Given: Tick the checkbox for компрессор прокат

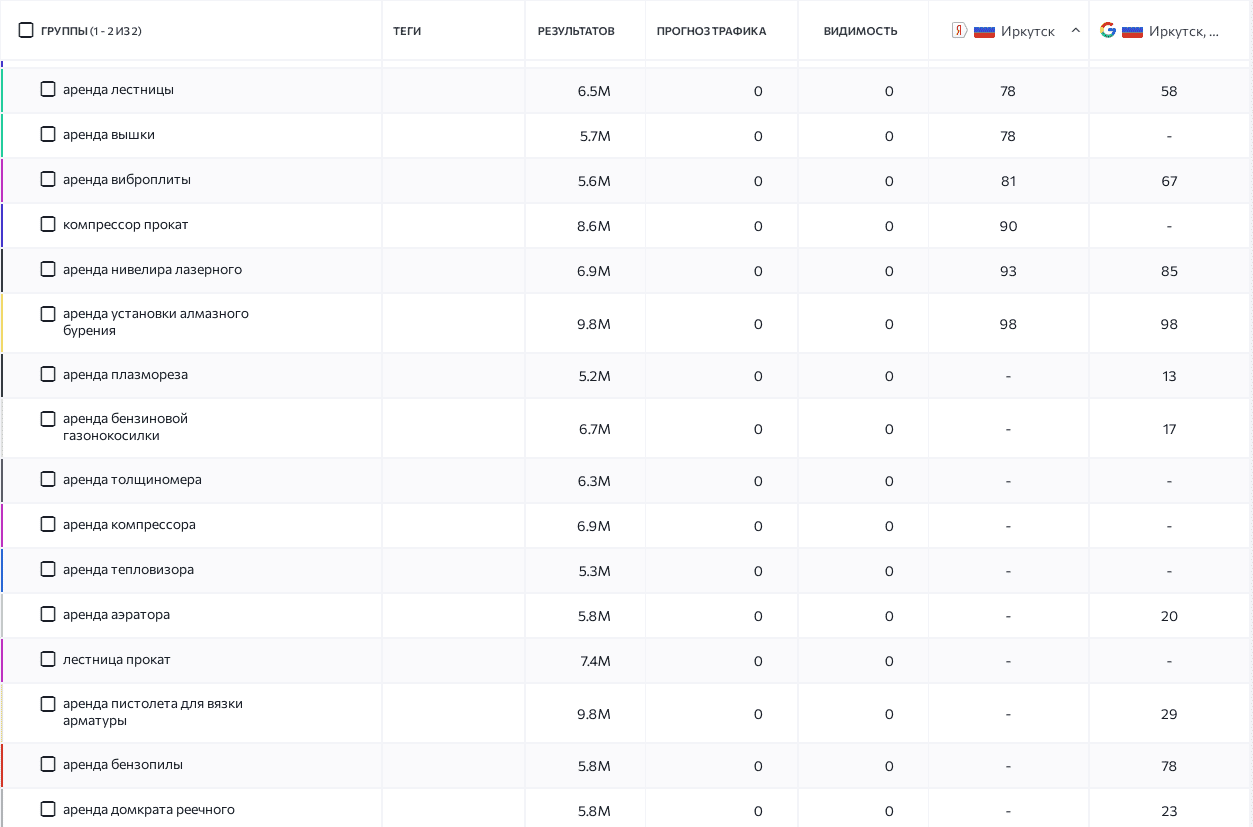Looking at the screenshot, I should tap(48, 224).
